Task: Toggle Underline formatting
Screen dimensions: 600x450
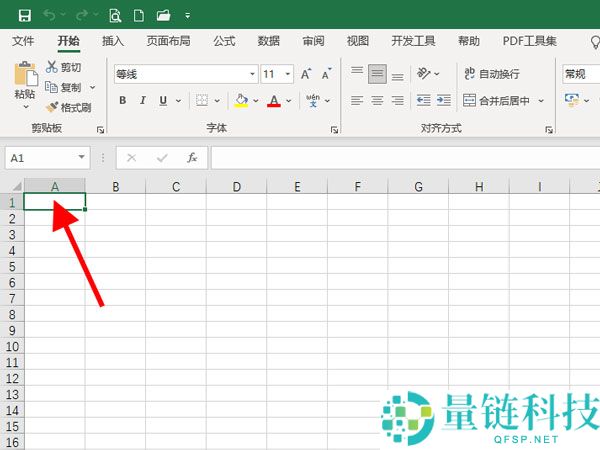Action: tap(163, 100)
